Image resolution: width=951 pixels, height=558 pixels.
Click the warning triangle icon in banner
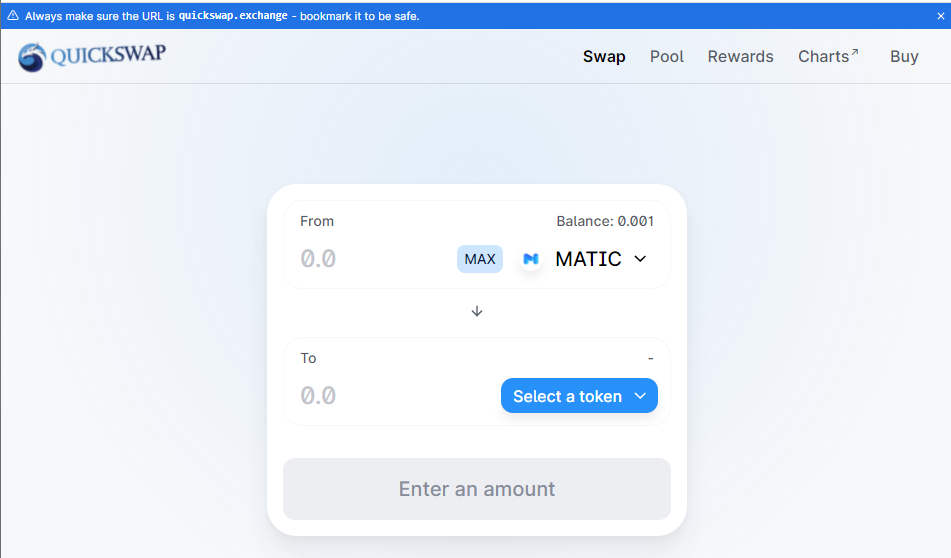click(13, 16)
